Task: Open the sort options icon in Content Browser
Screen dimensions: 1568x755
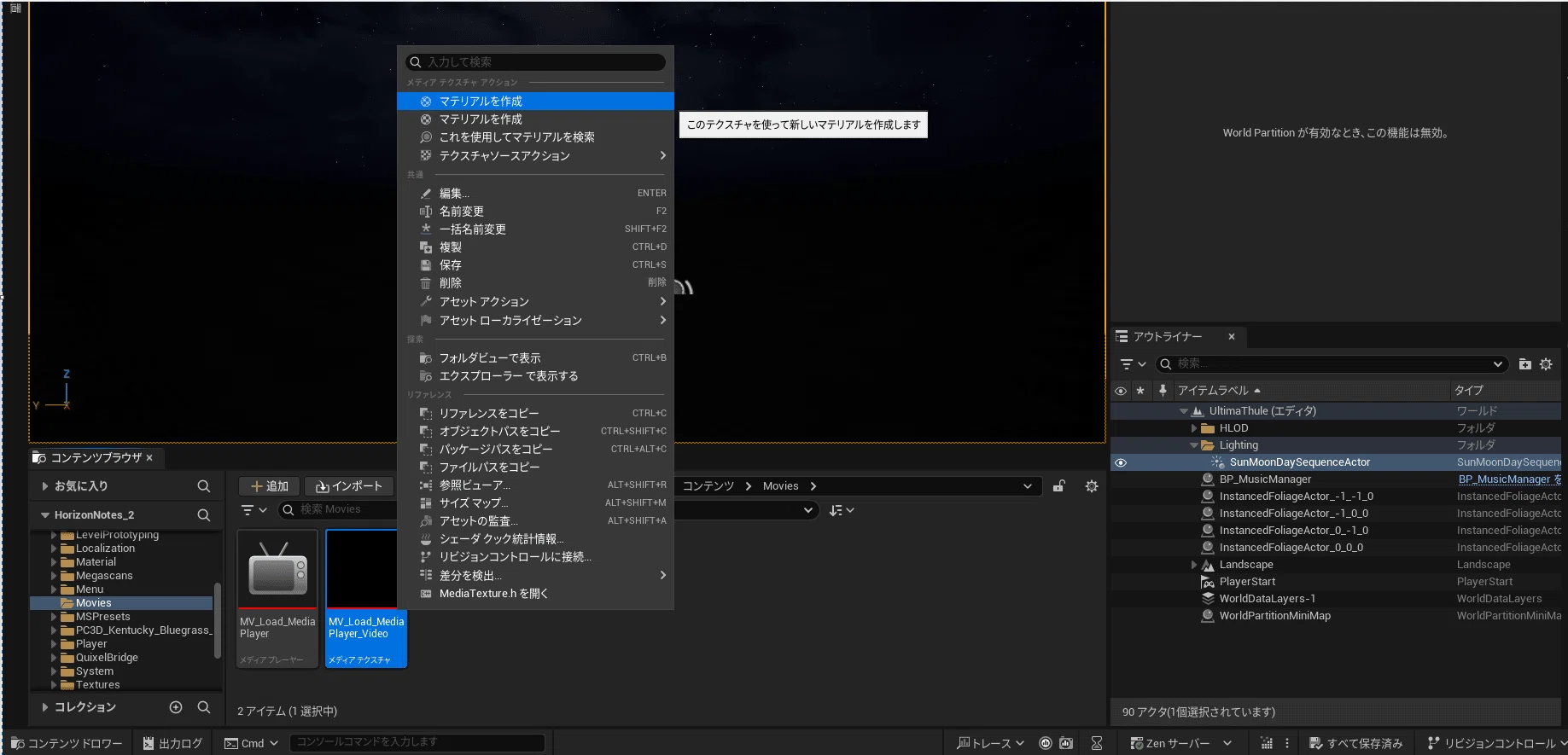Action: 842,510
